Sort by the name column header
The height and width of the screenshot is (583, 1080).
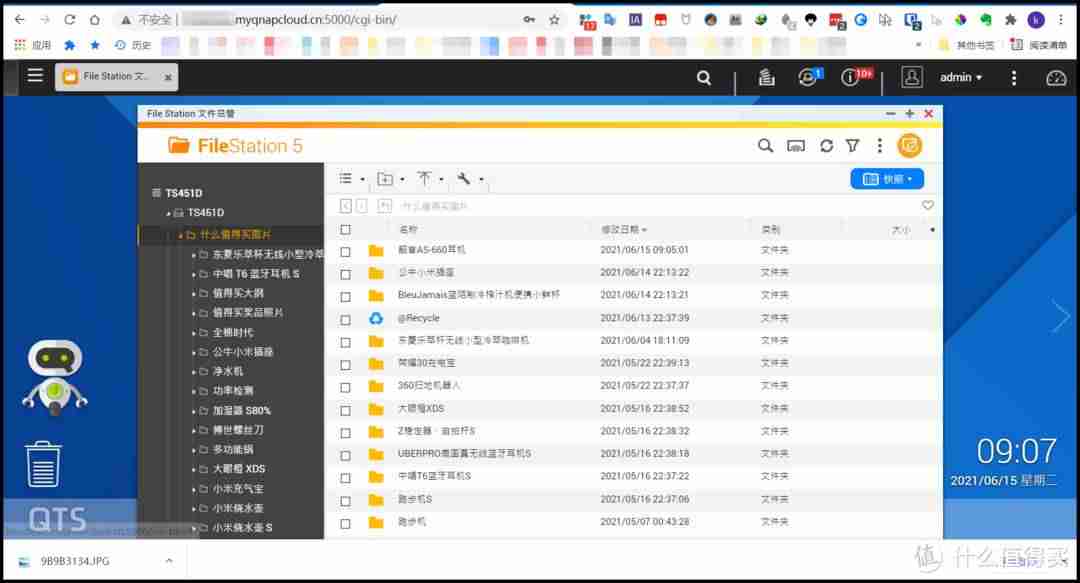pyautogui.click(x=408, y=229)
